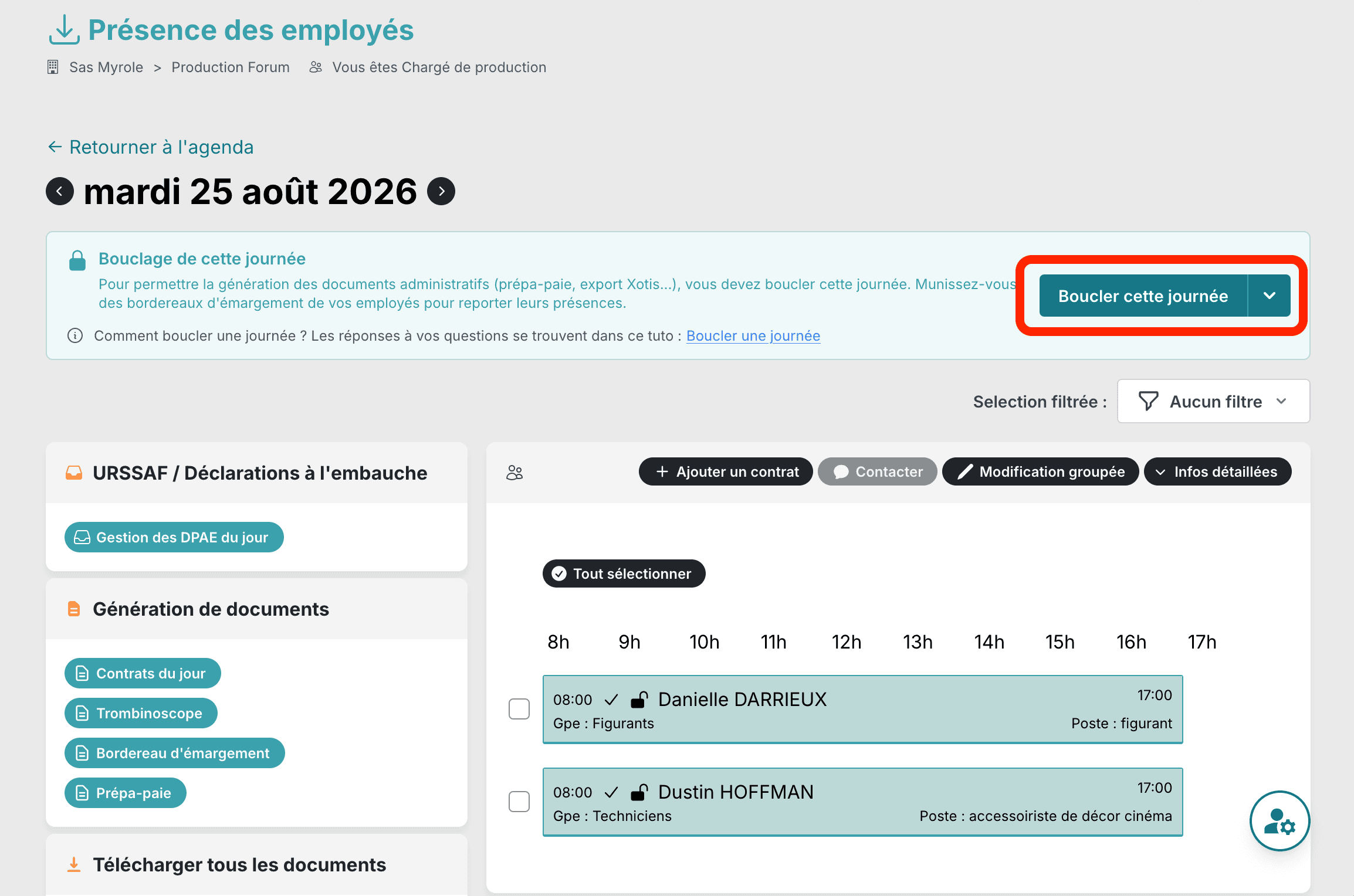Click the download icon beside Présence des employés
This screenshot has height=896, width=1354.
click(64, 30)
